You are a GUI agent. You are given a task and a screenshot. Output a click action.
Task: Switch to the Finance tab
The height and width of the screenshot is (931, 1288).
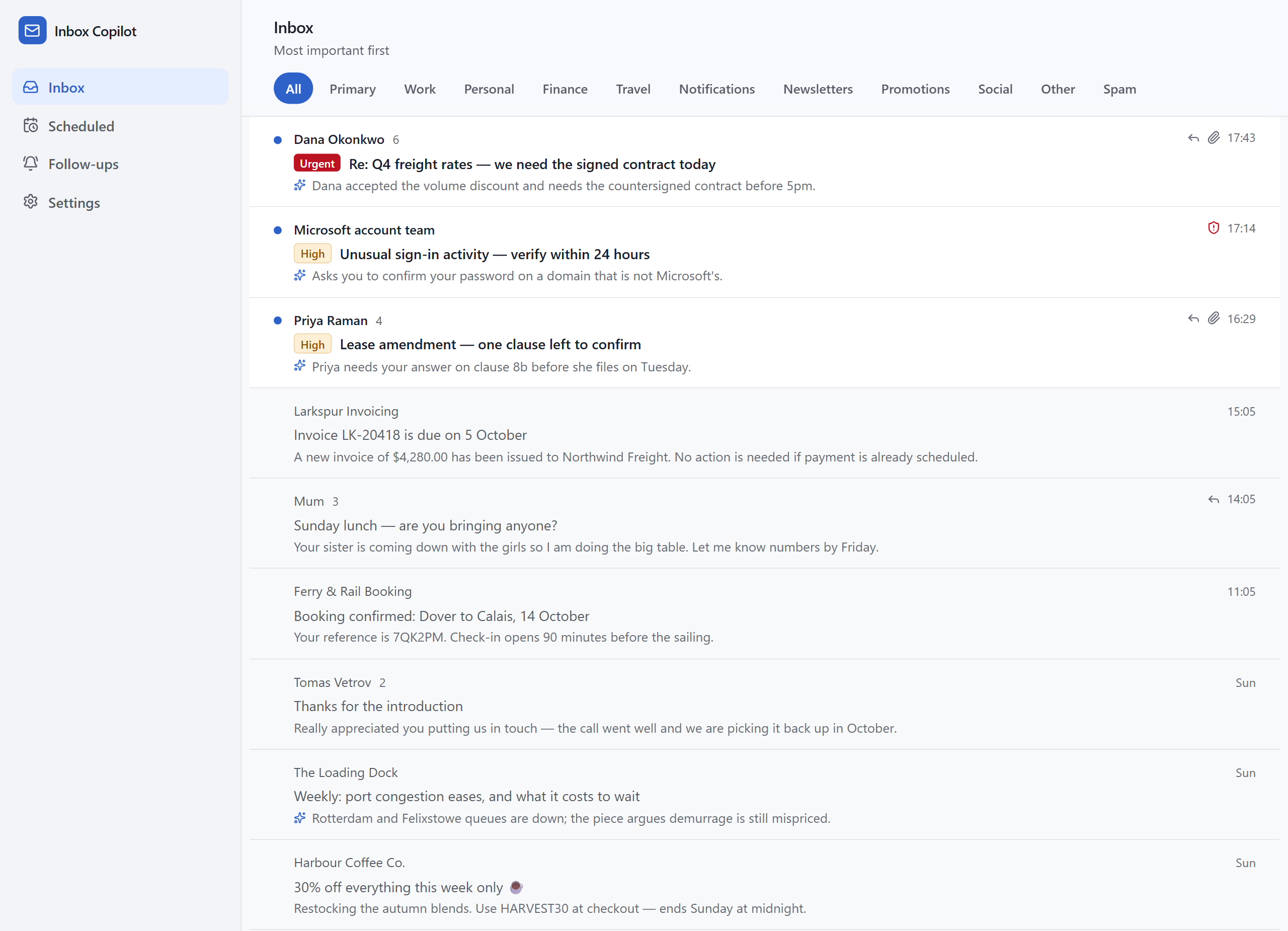click(565, 89)
